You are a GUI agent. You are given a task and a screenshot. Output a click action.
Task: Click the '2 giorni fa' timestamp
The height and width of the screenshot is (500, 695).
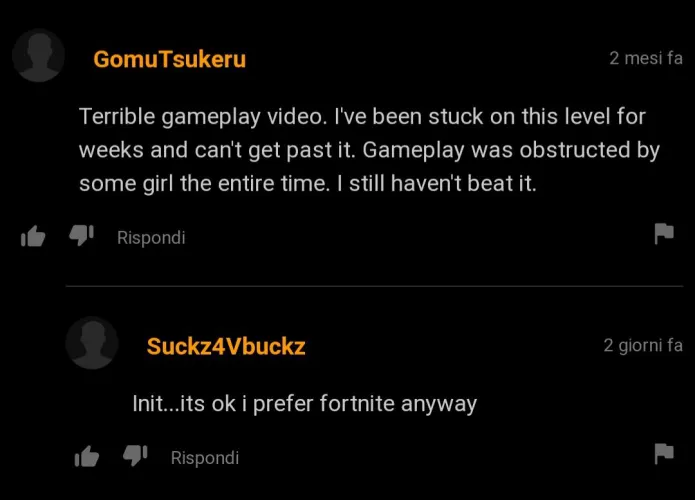643,345
